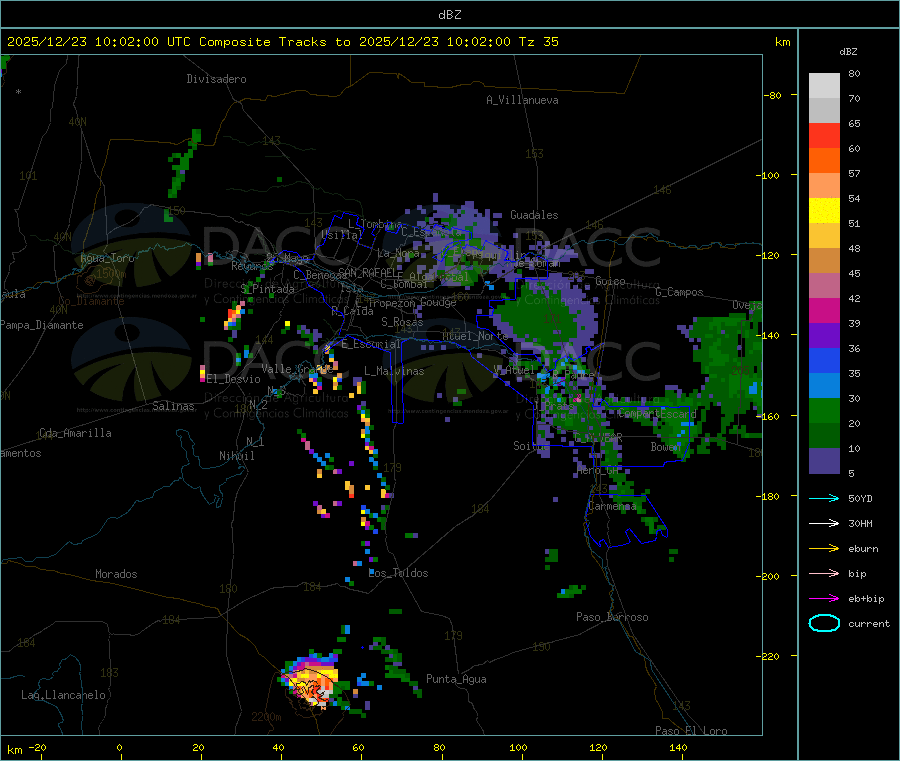Click the Guadales map label
The image size is (900, 761).
[534, 215]
